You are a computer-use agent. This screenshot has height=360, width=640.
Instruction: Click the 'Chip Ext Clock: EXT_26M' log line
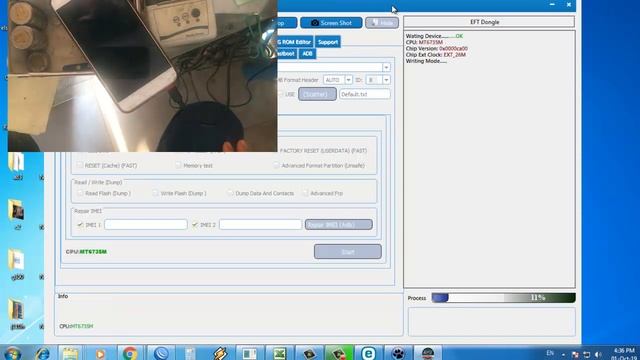pos(436,54)
